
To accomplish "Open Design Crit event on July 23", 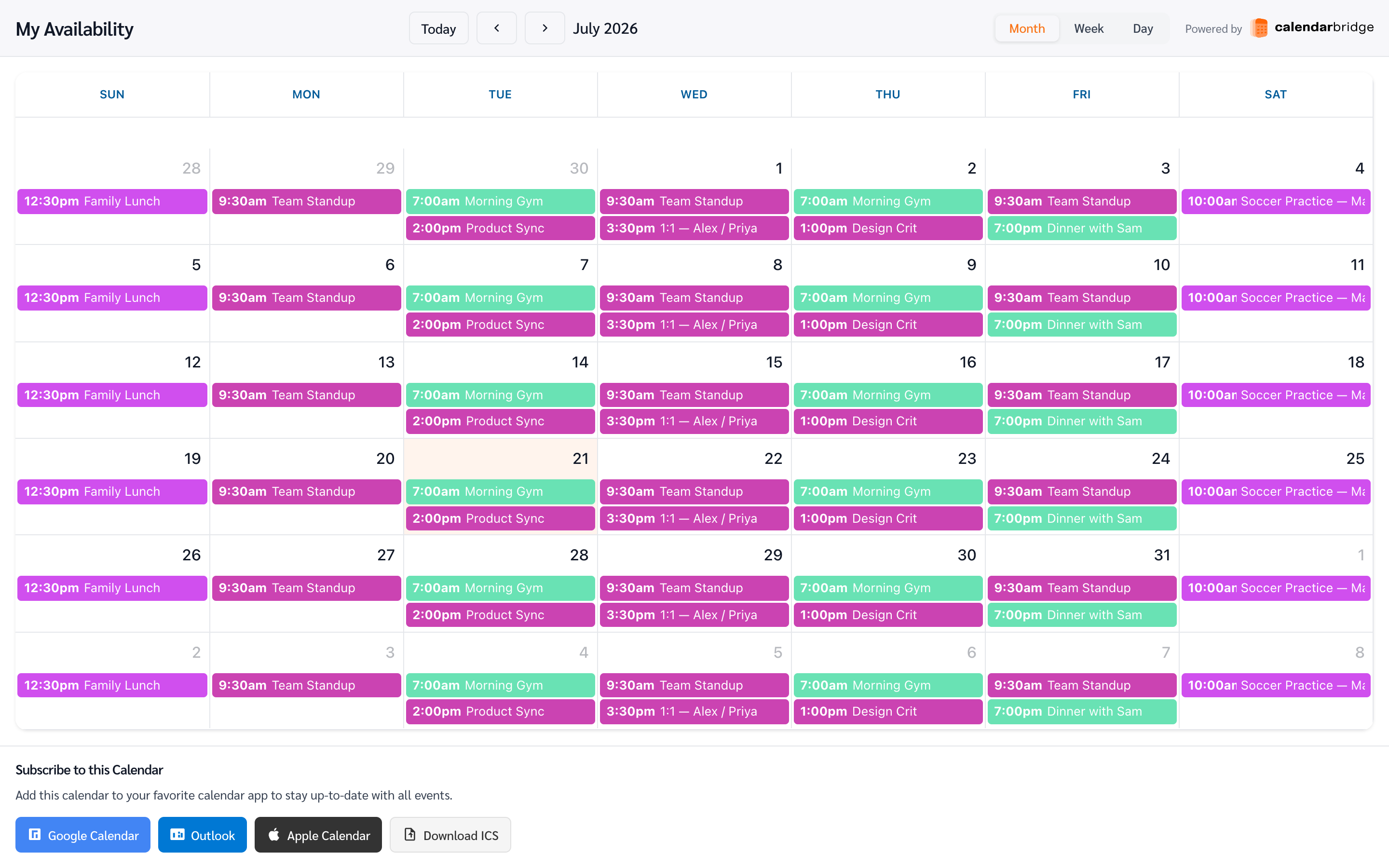I will [888, 519].
